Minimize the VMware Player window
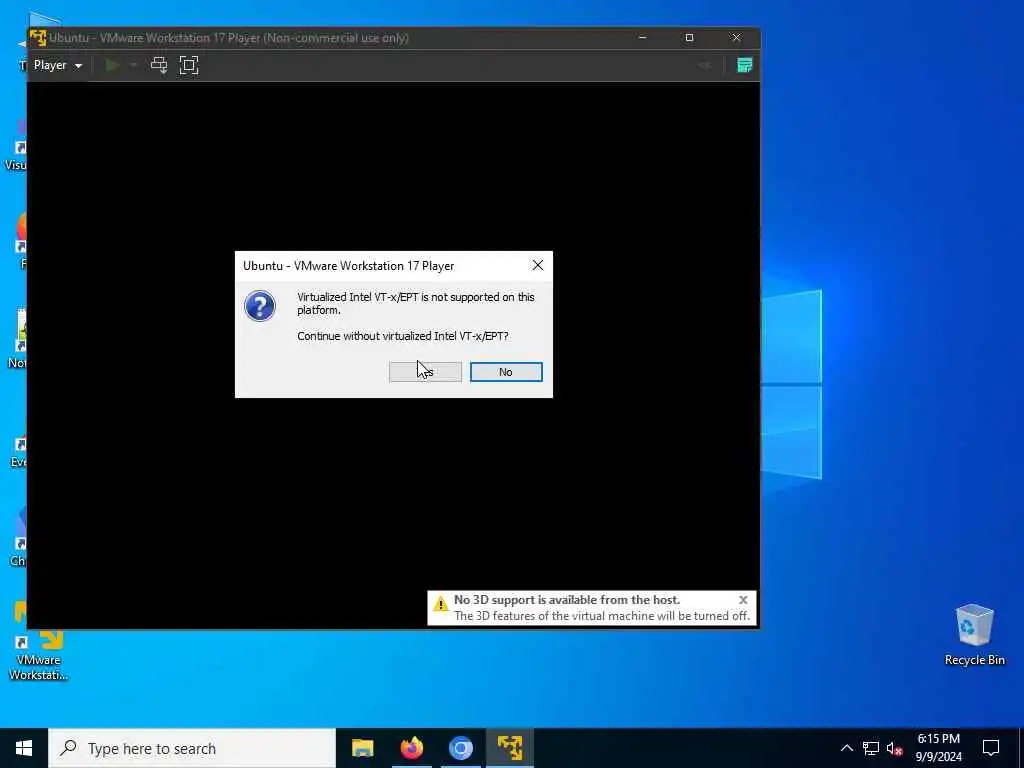 (643, 38)
